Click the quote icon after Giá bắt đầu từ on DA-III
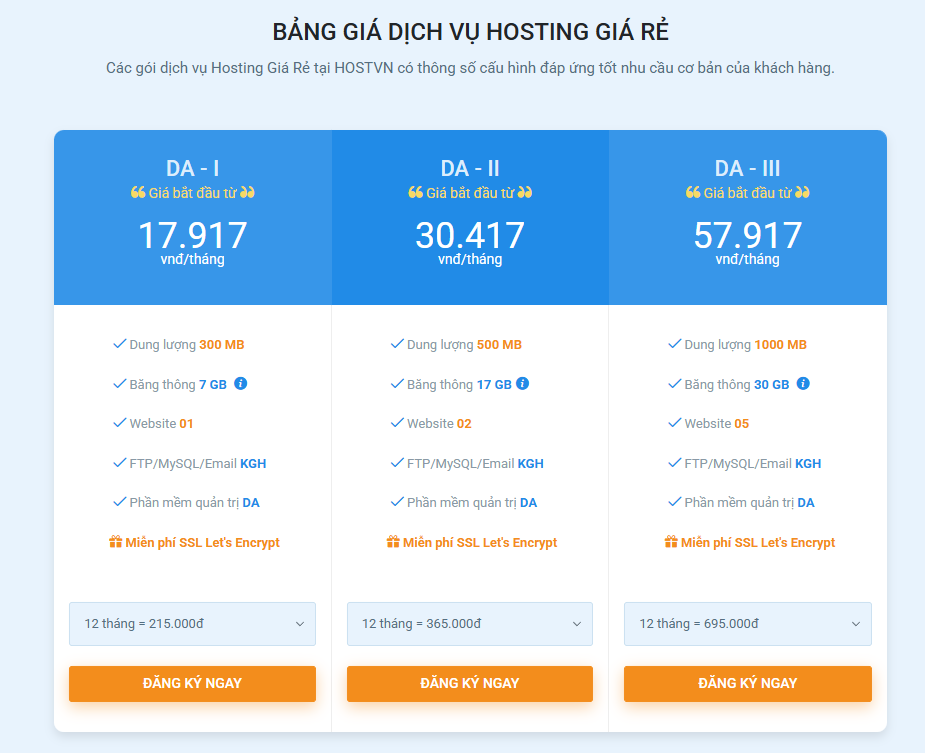The height and width of the screenshot is (753, 925). tap(800, 192)
